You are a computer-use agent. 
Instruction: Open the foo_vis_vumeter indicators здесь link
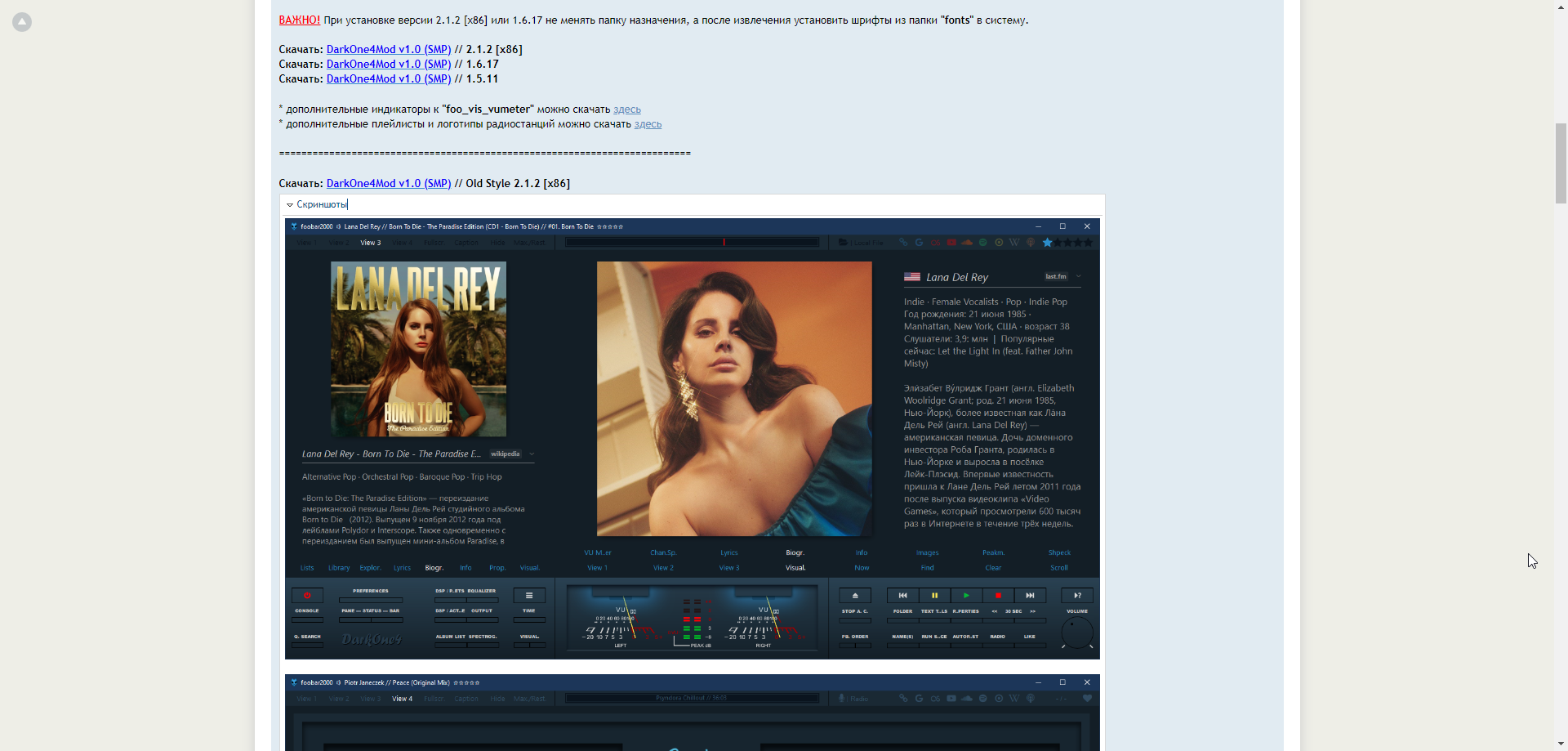626,110
